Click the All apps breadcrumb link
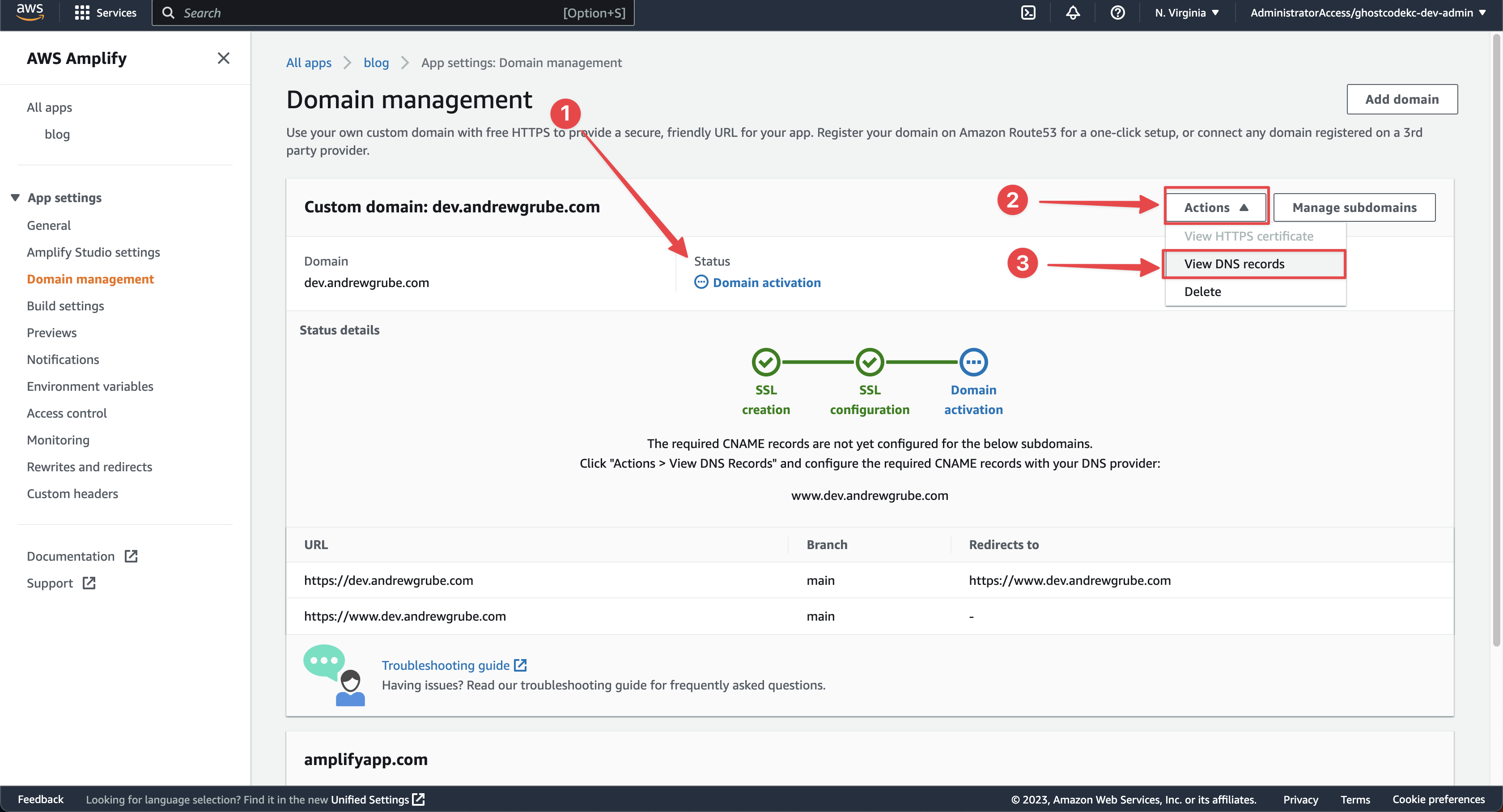Screen dimensions: 1503x812 pos(309,62)
